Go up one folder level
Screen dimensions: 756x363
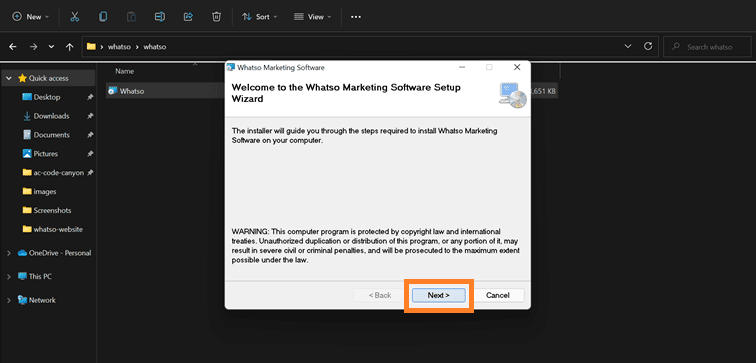pyautogui.click(x=69, y=47)
